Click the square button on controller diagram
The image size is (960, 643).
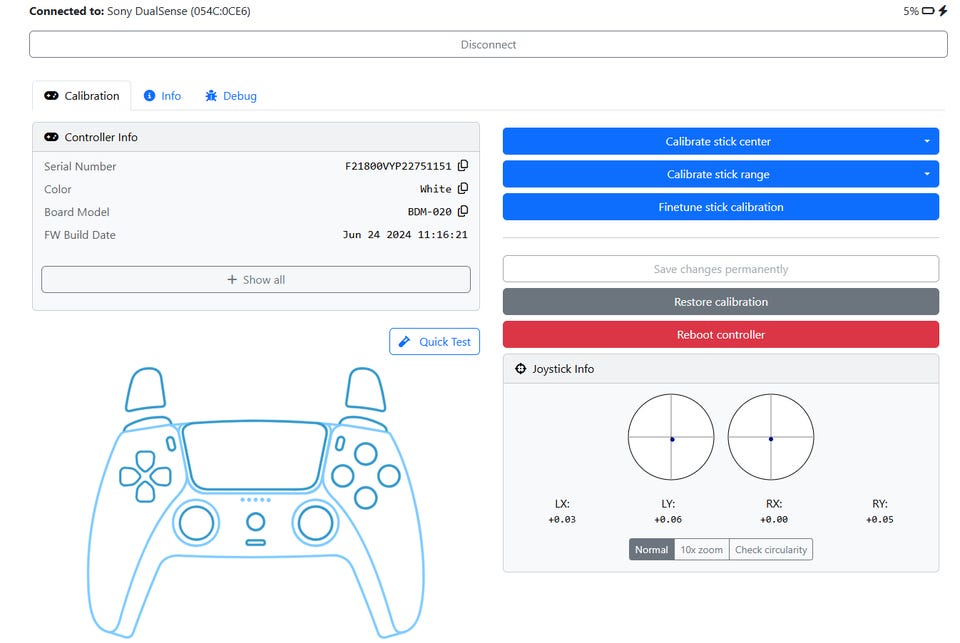(x=343, y=476)
